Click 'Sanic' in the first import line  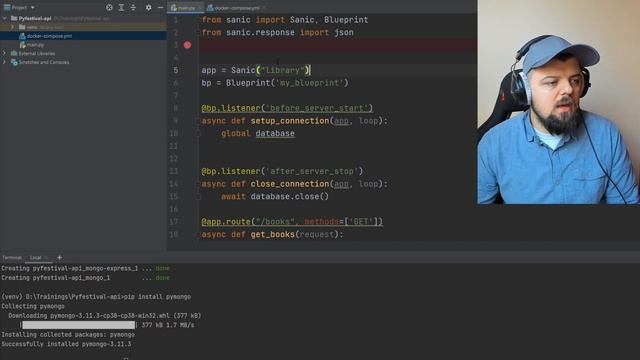point(302,20)
